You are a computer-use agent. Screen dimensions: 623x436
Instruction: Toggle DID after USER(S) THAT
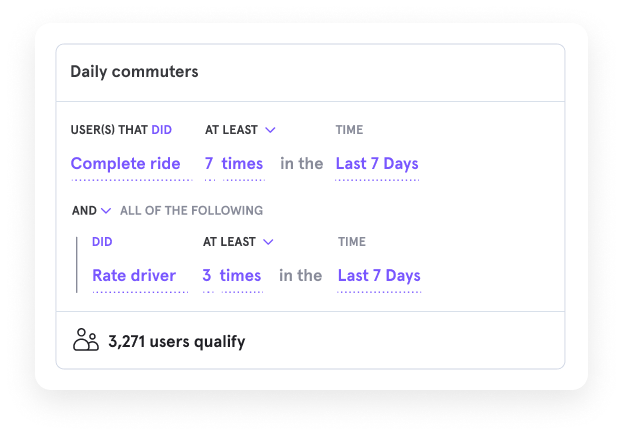(161, 130)
